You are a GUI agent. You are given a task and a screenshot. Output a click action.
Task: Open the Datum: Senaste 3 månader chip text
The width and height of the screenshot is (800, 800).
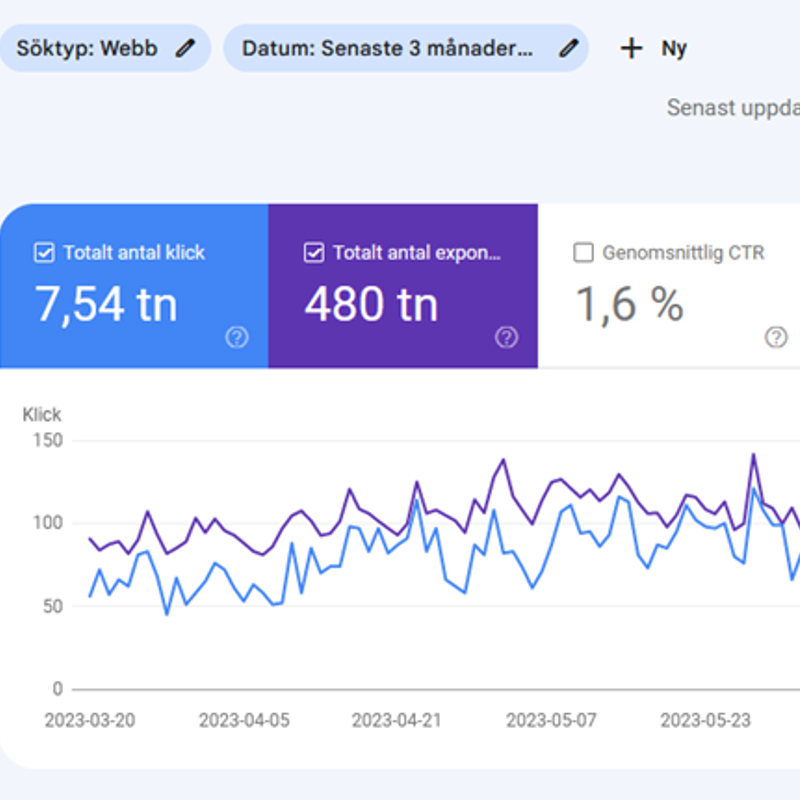(x=387, y=48)
